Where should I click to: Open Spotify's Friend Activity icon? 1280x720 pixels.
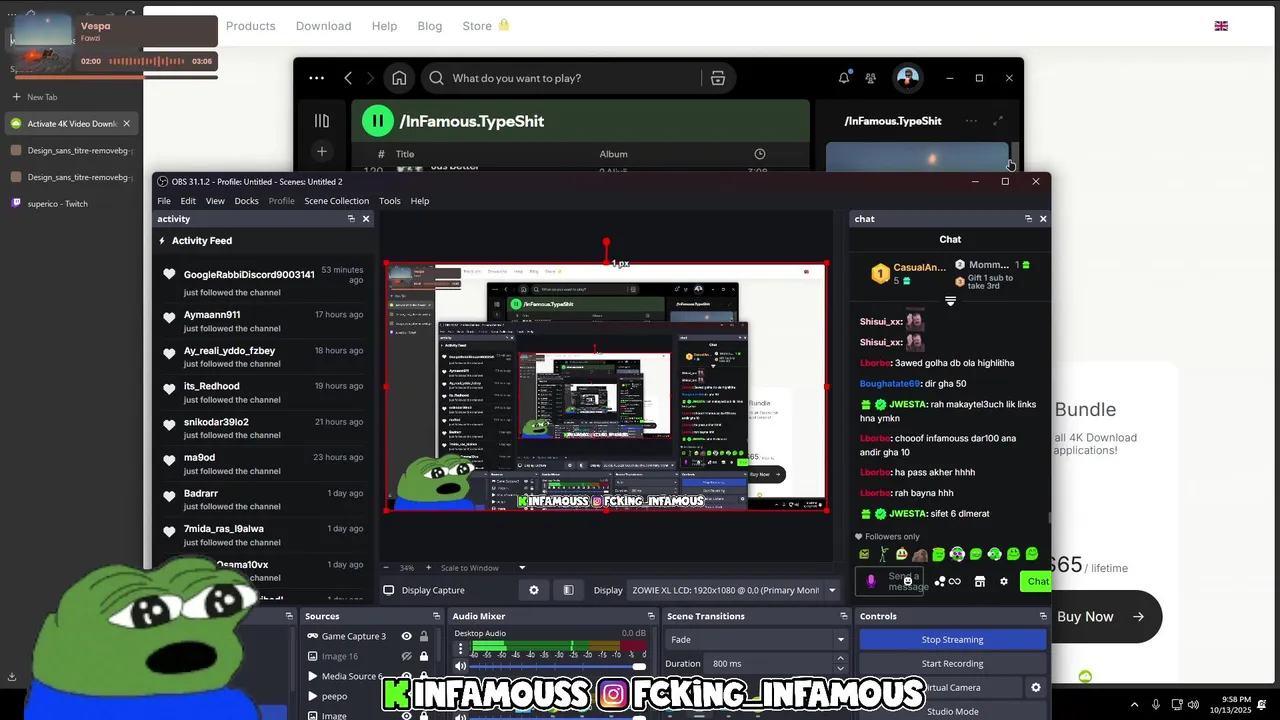[871, 78]
